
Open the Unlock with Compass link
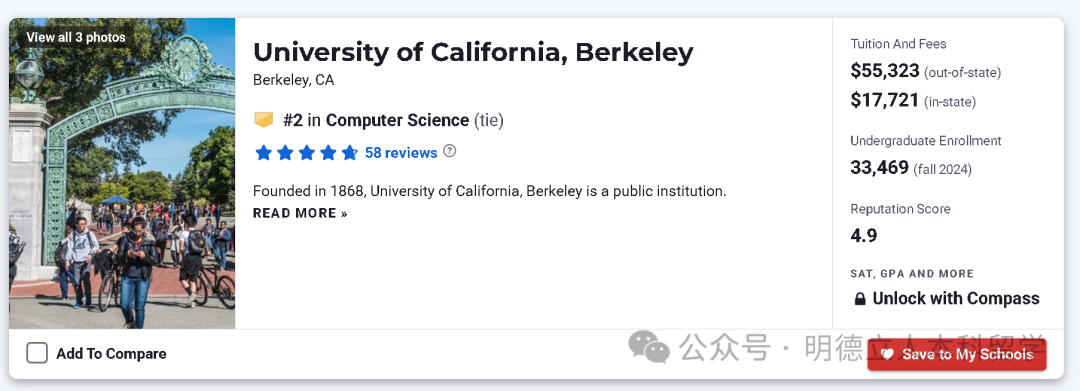pyautogui.click(x=955, y=298)
